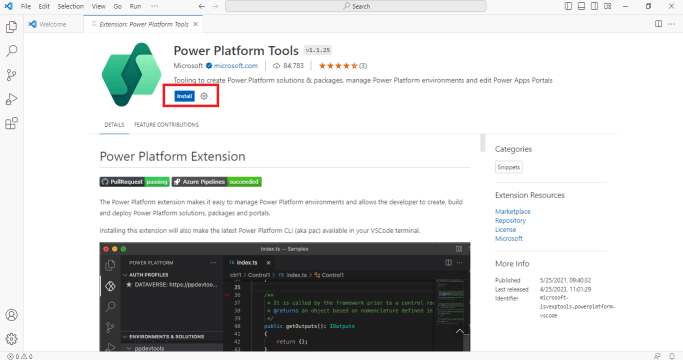Image resolution: width=683 pixels, height=360 pixels.
Task: Open the Extensions view
Action: point(11,123)
